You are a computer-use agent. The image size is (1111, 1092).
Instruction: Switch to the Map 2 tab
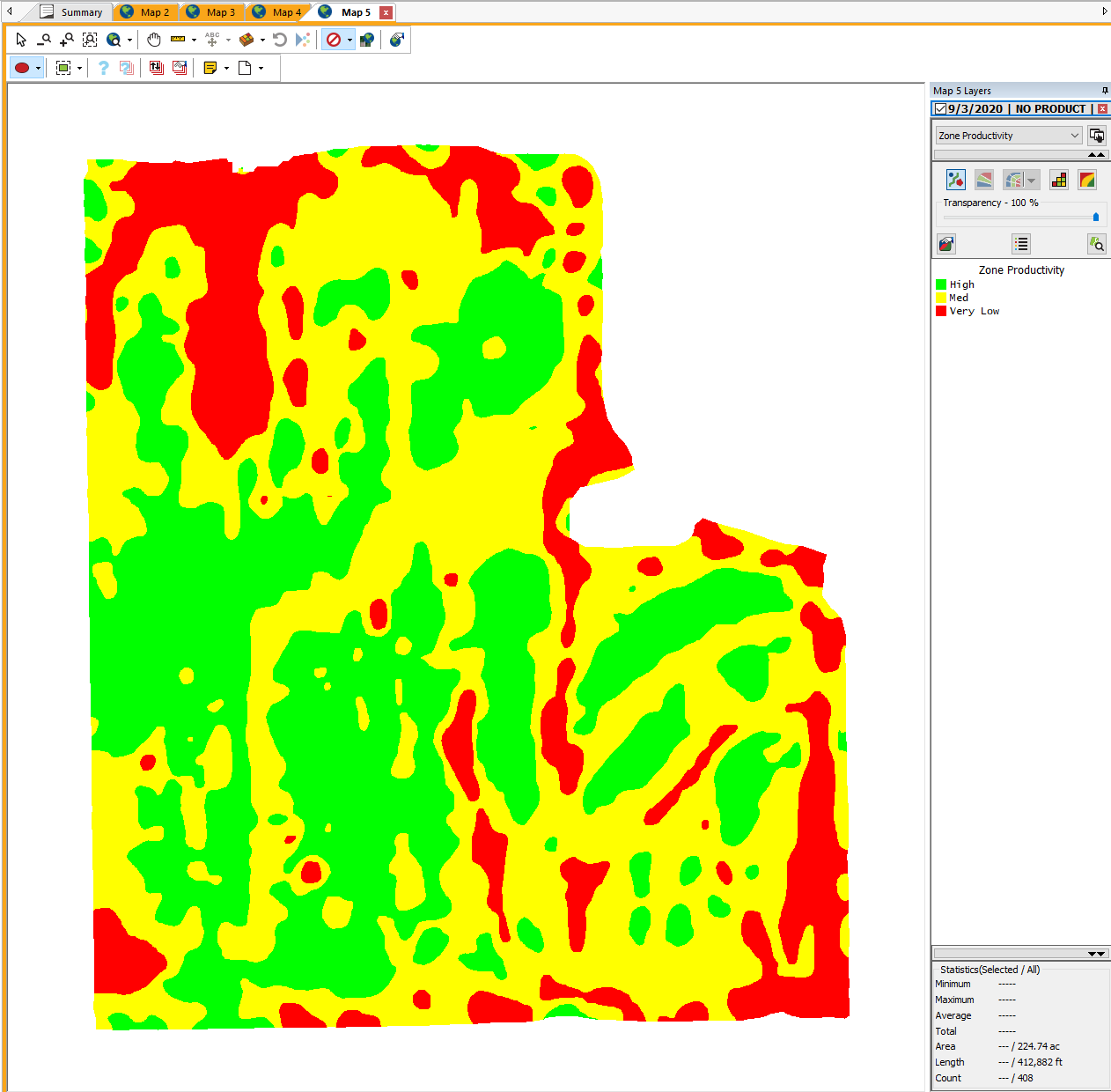145,12
